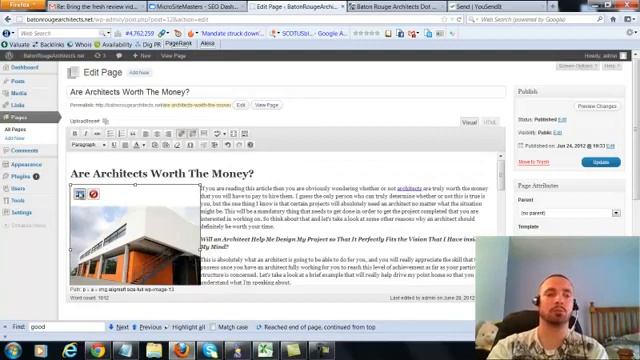Switch to the HTML editor tab
This screenshot has height=360, width=640.
[489, 122]
